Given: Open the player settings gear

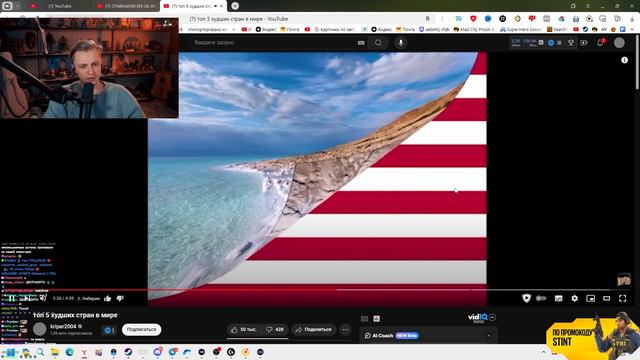Looking at the screenshot, I should coord(574,298).
